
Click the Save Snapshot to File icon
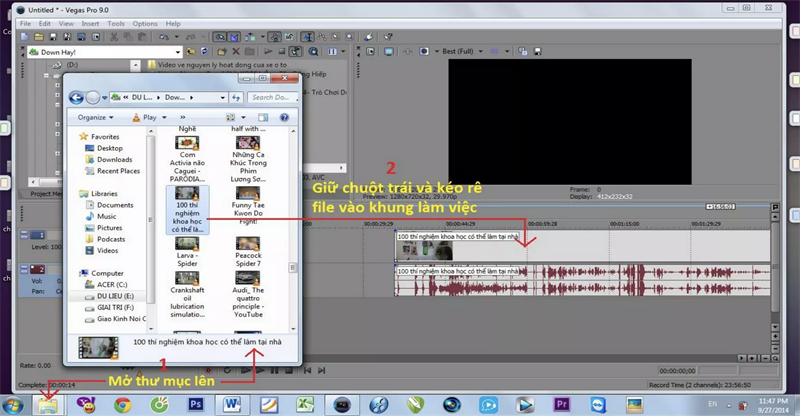pos(537,52)
